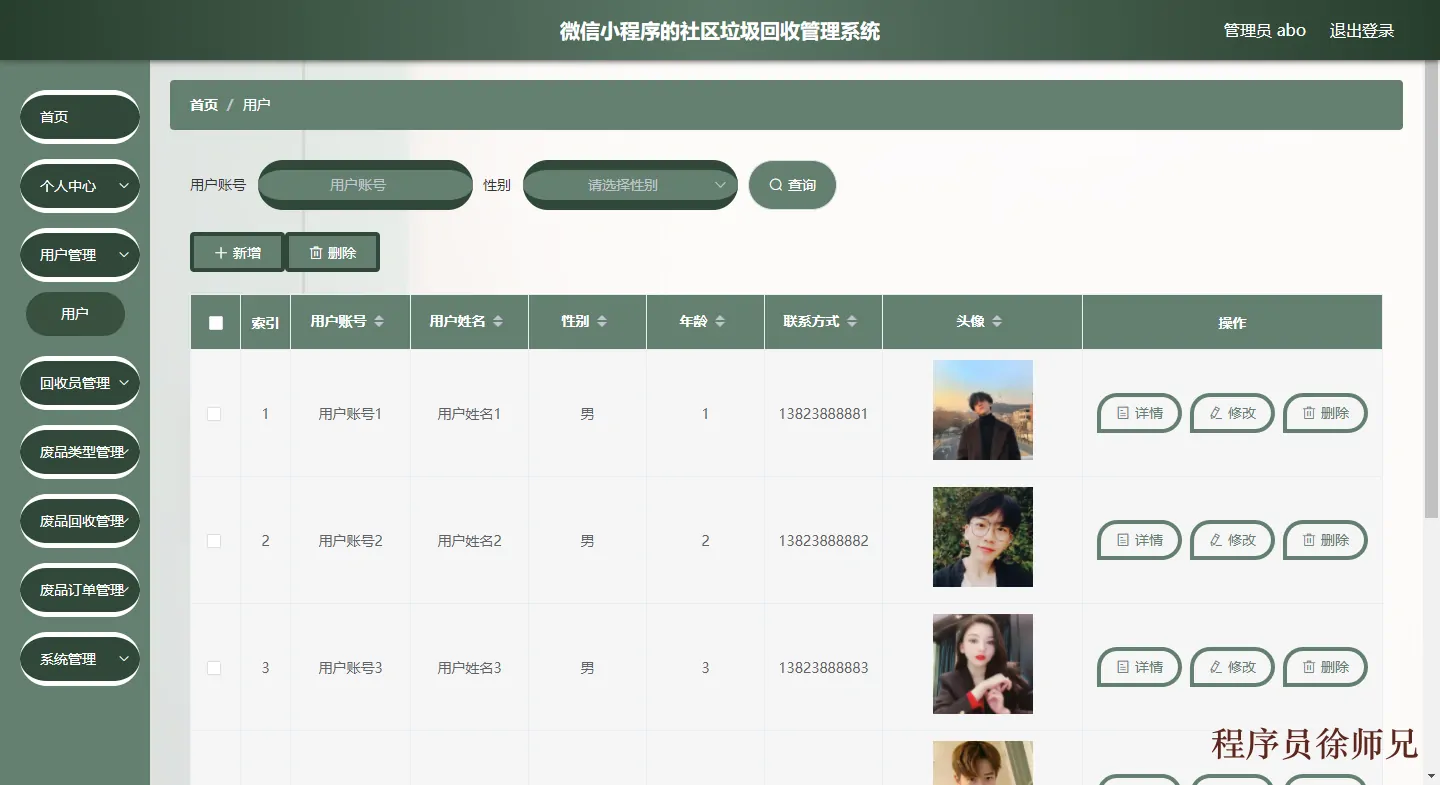The height and width of the screenshot is (785, 1440).
Task: Open the 请选择性别 dropdown
Action: (630, 185)
